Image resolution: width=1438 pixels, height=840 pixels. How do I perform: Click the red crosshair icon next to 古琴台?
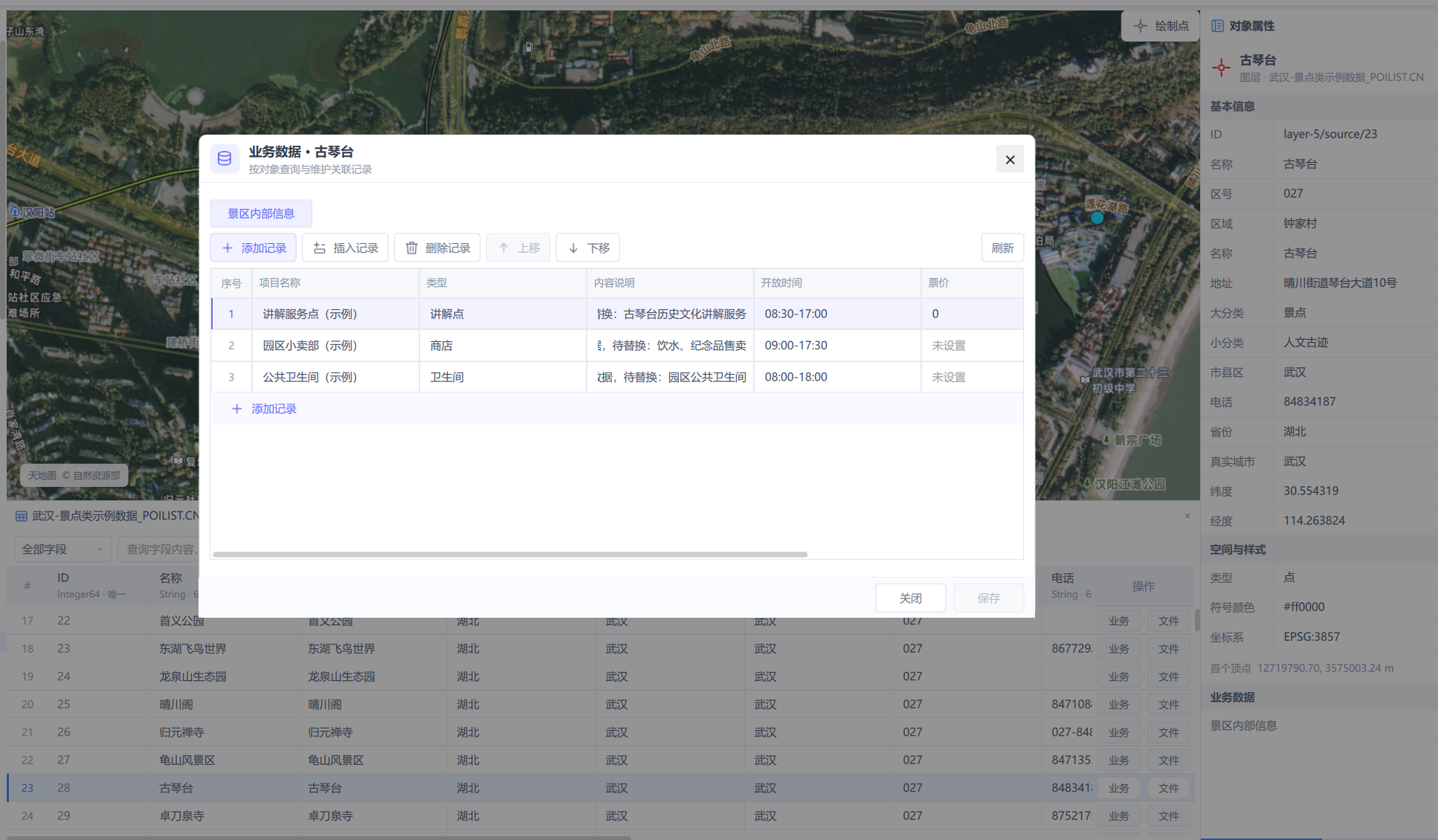pos(1221,68)
